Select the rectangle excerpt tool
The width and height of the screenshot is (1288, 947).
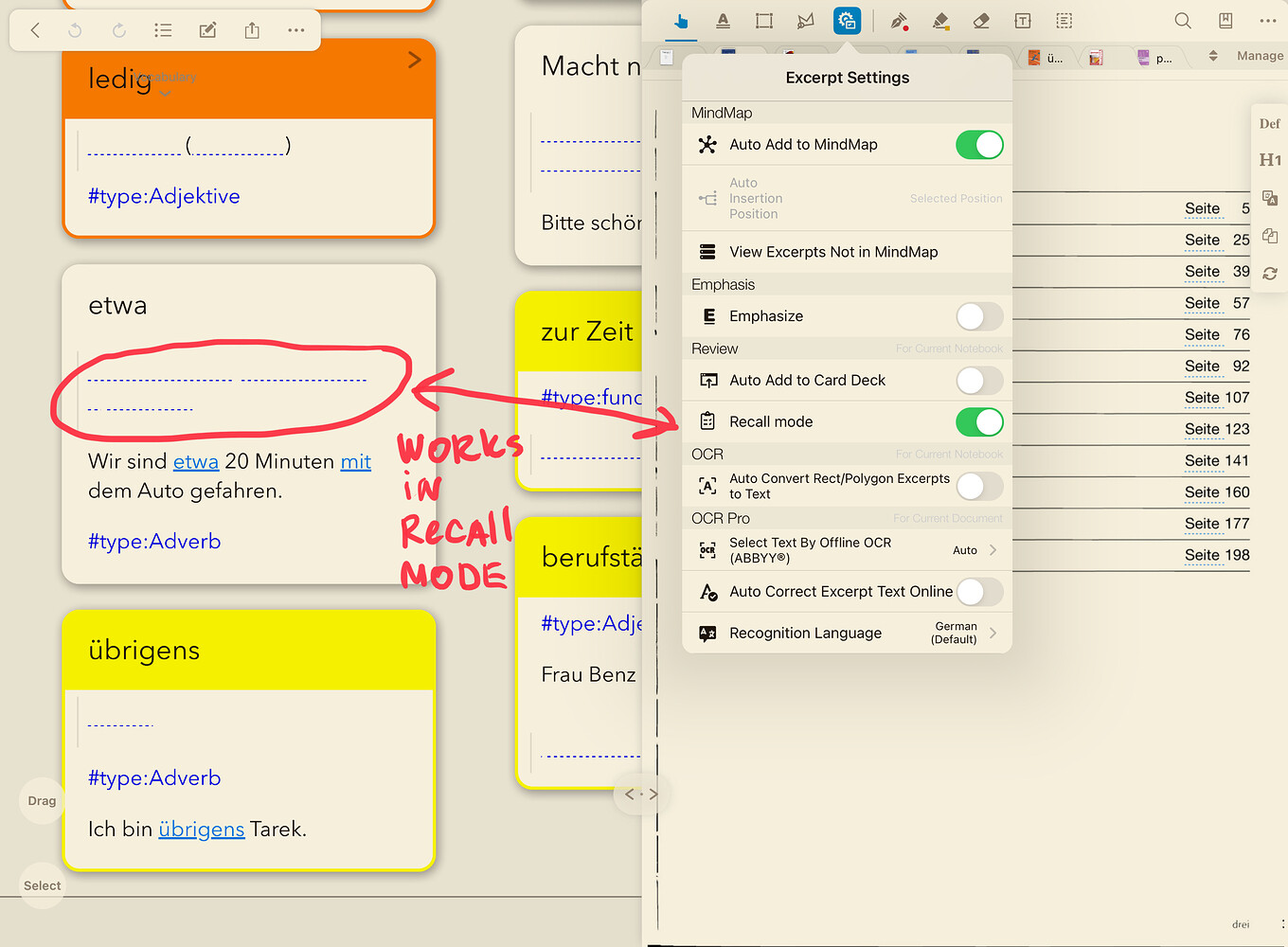tap(764, 21)
